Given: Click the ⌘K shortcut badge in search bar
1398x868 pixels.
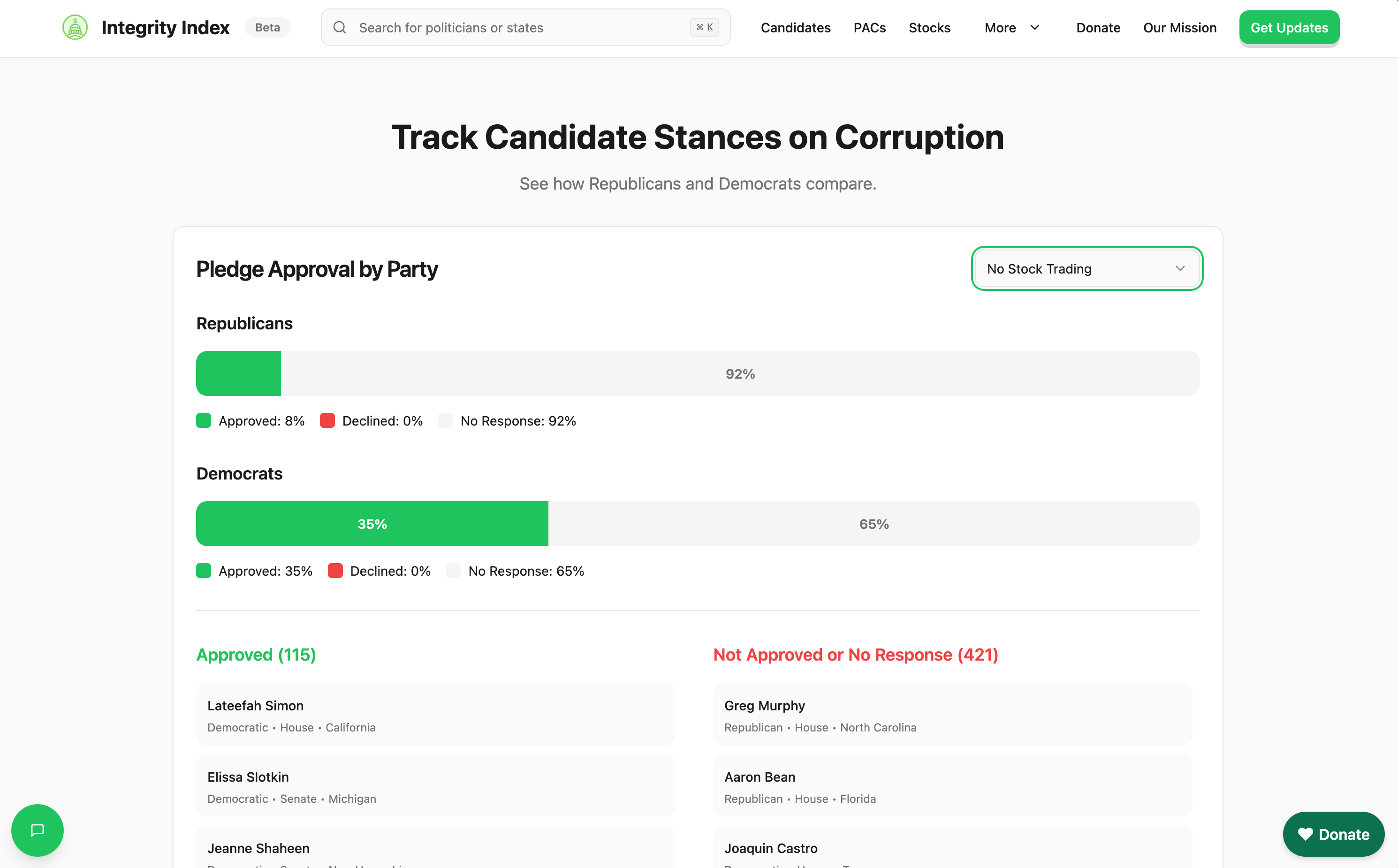Looking at the screenshot, I should click(x=704, y=26).
